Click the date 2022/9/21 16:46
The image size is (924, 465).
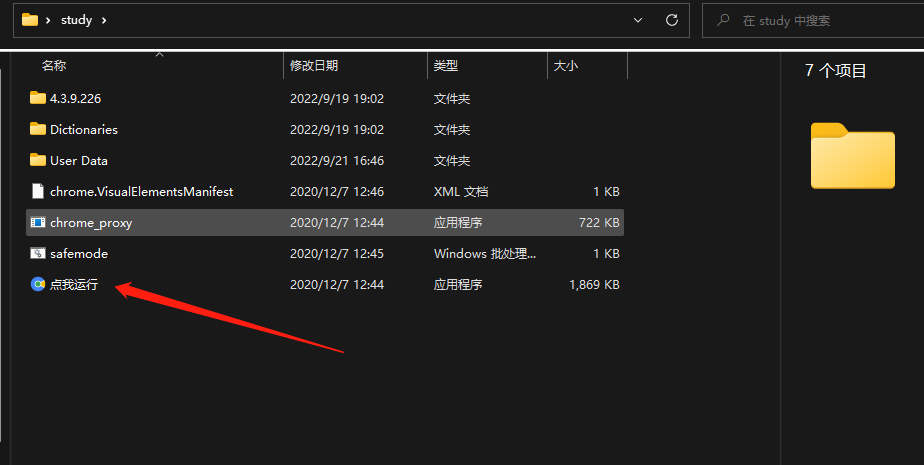click(x=336, y=160)
